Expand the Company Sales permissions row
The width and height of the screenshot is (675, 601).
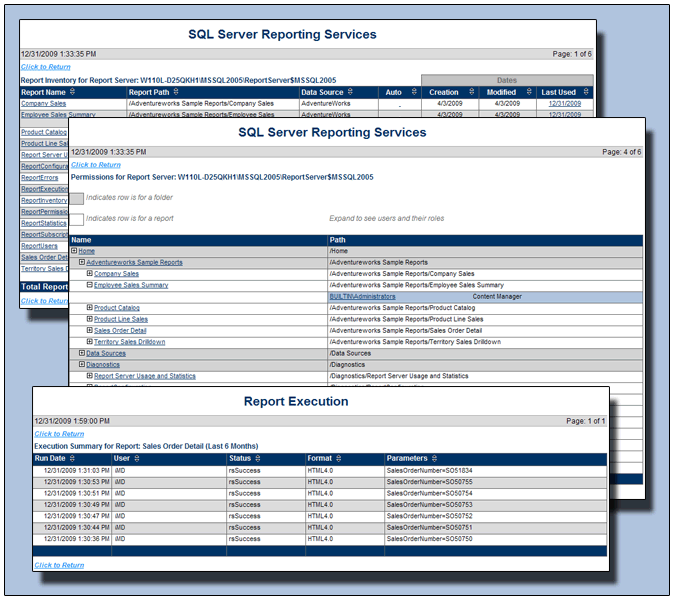[x=90, y=273]
